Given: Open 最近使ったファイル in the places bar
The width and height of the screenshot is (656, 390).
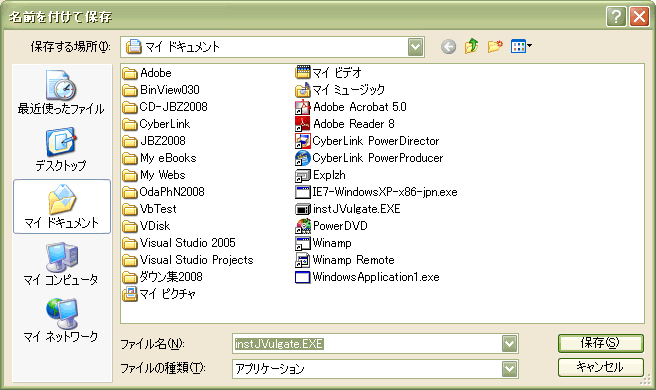Looking at the screenshot, I should coord(61,93).
